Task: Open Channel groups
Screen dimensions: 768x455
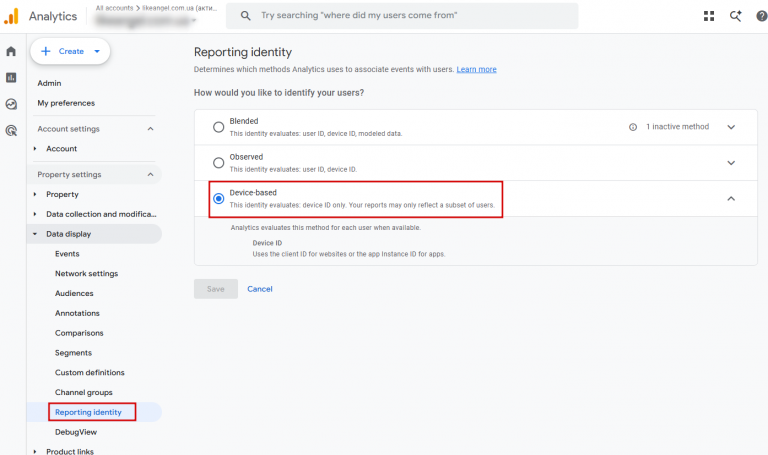Action: (x=84, y=392)
